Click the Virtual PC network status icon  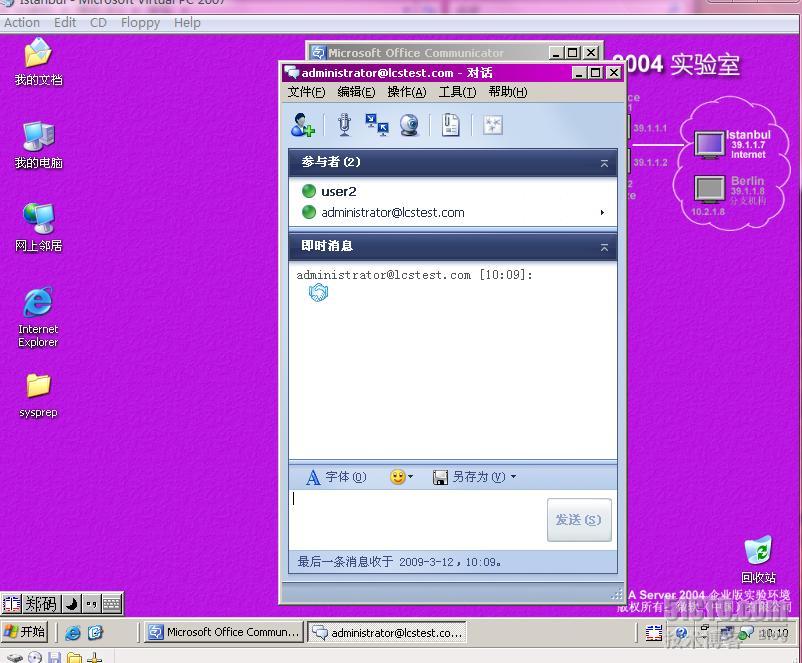tap(94, 657)
